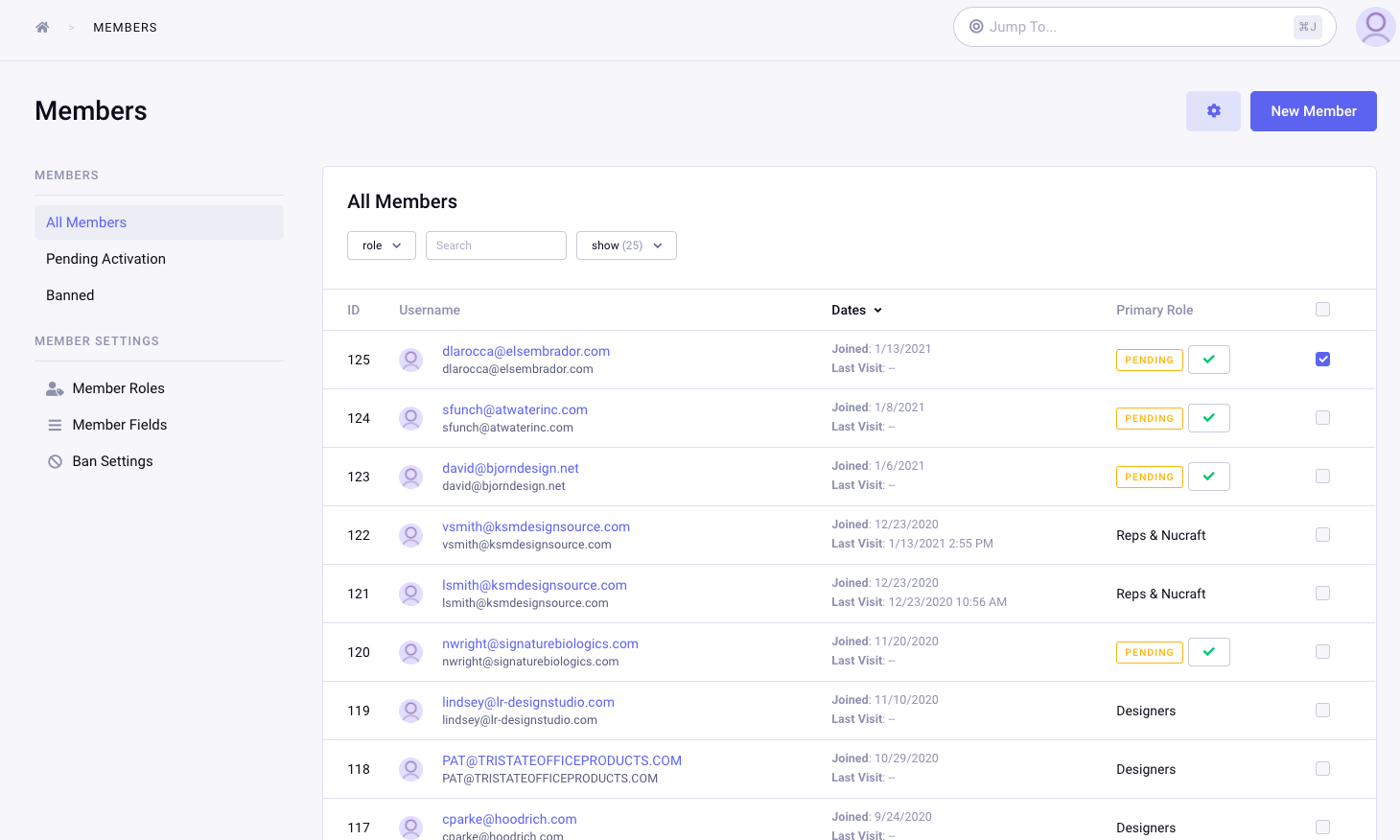Select the checkbox for member 123
This screenshot has height=840, width=1400.
[1323, 476]
